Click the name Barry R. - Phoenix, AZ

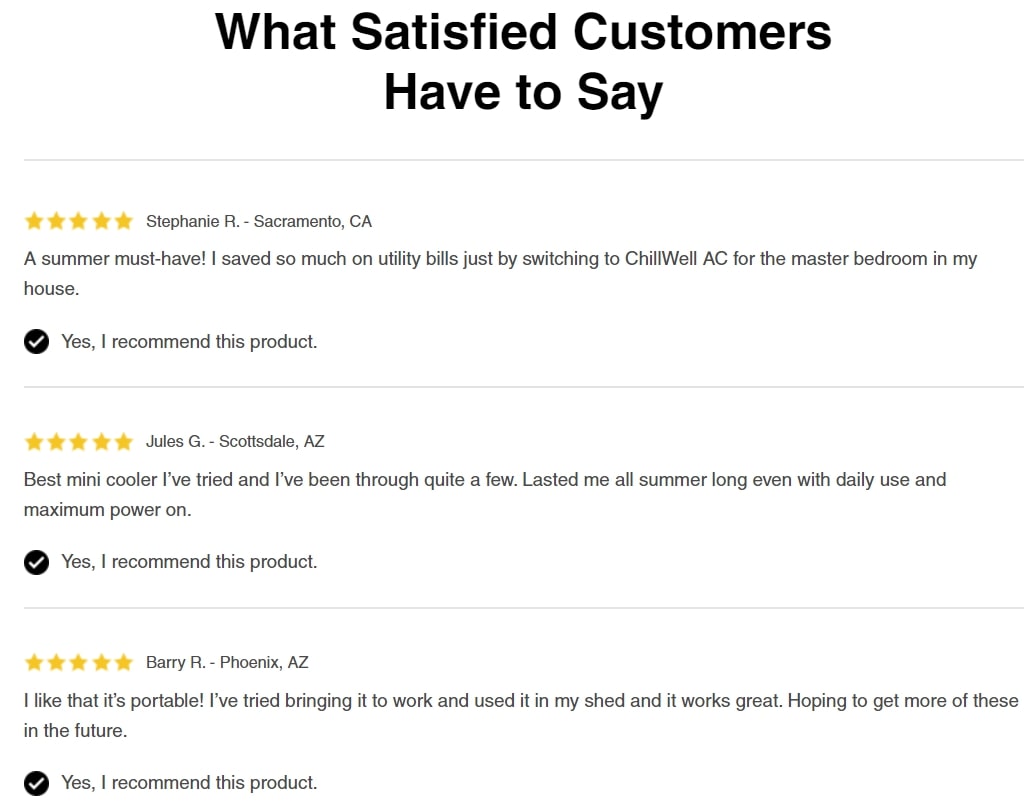point(227,662)
